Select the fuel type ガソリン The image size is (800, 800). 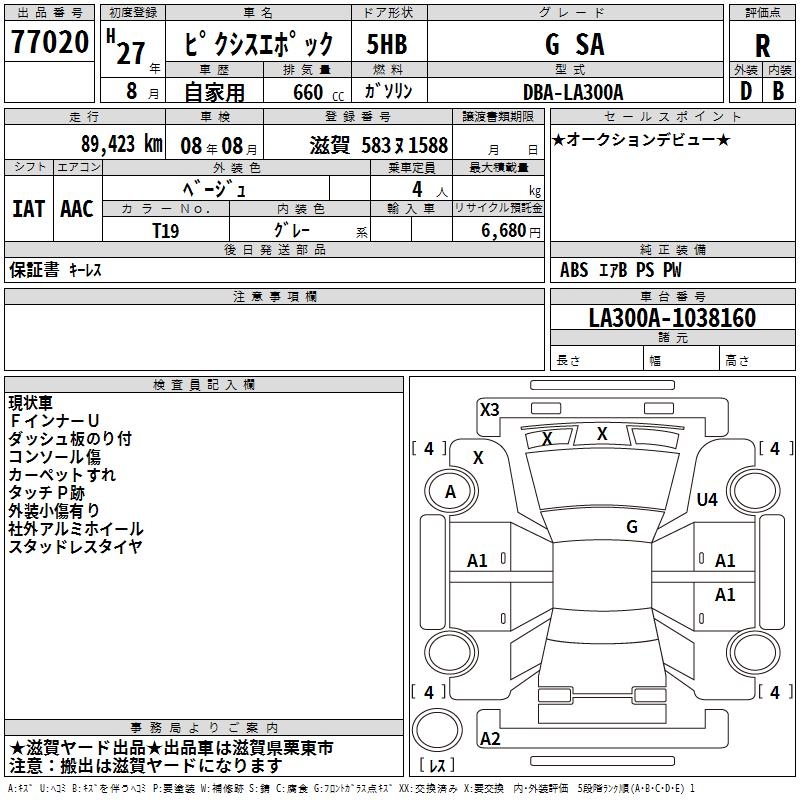tap(388, 91)
